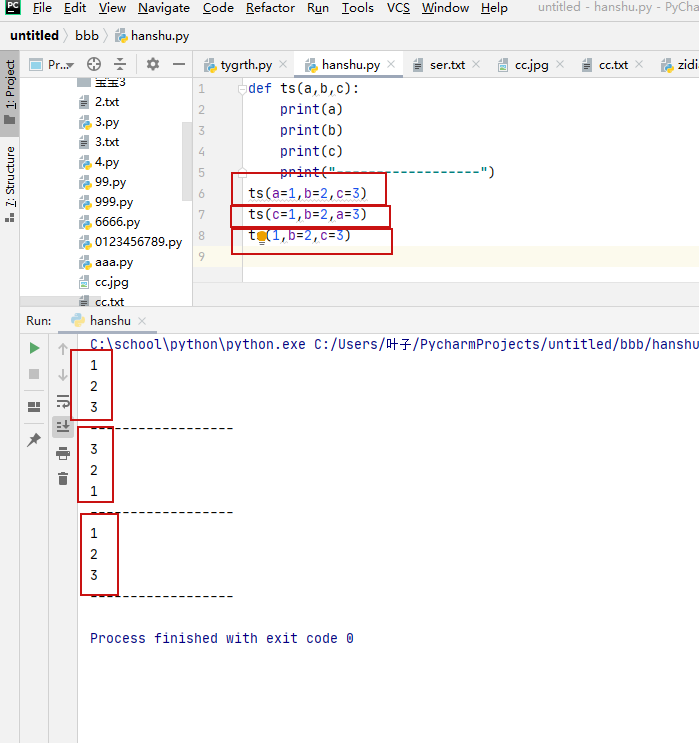699x743 pixels.
Task: Open the View menu
Action: click(x=112, y=8)
